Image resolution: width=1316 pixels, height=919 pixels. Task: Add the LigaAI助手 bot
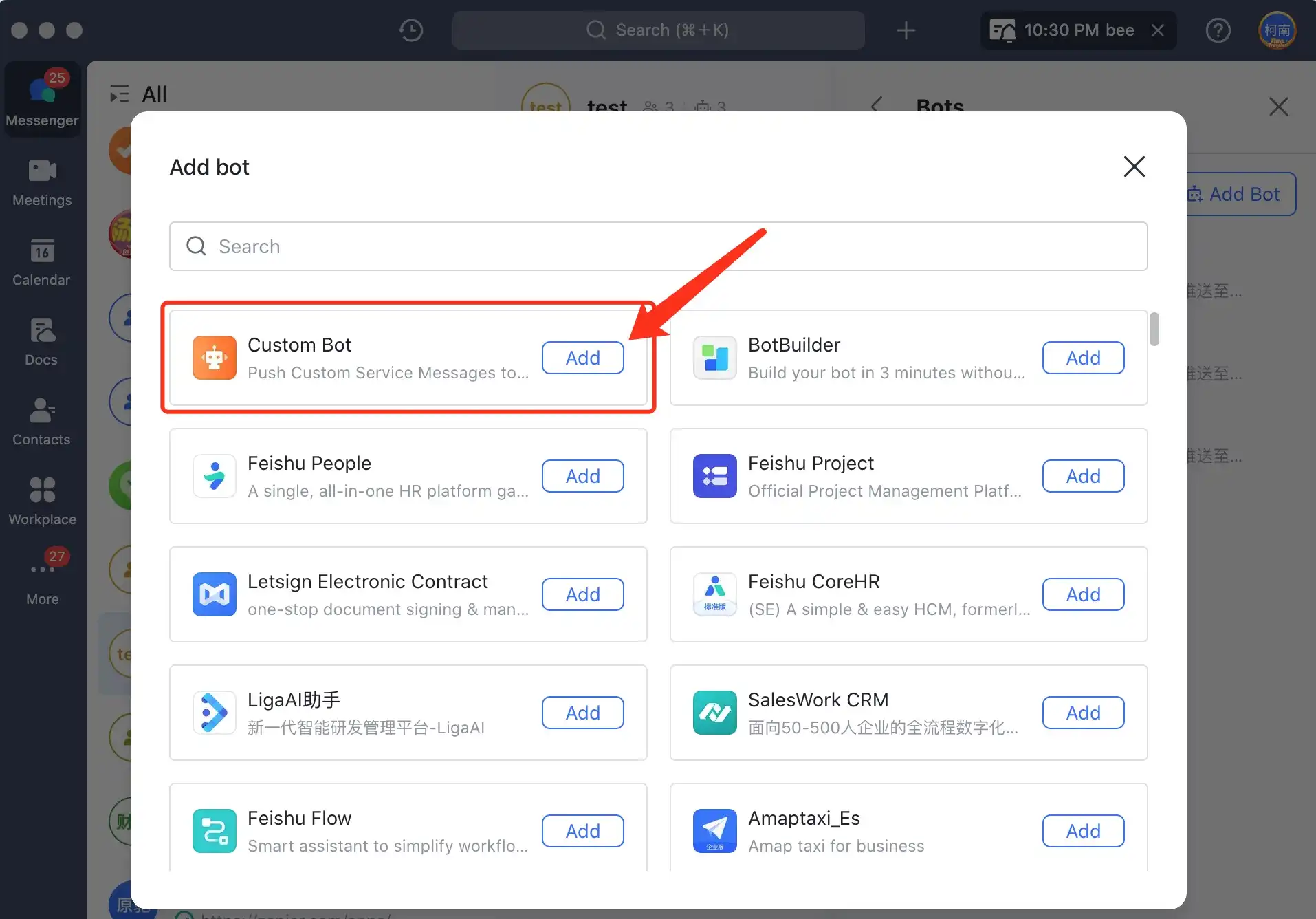(x=583, y=713)
